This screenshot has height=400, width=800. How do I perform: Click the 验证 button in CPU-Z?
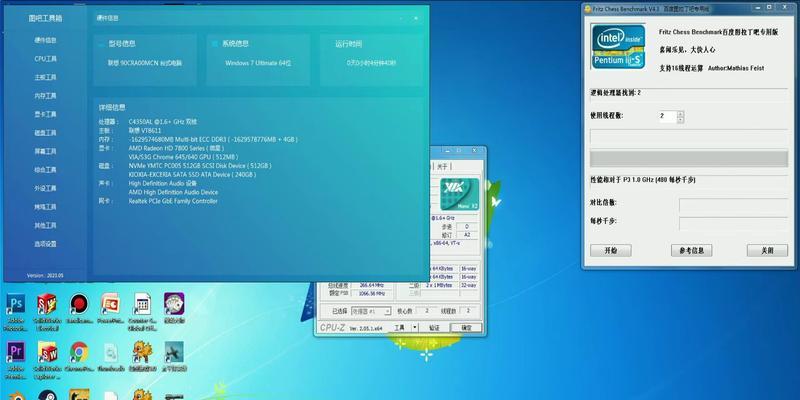(x=434, y=328)
